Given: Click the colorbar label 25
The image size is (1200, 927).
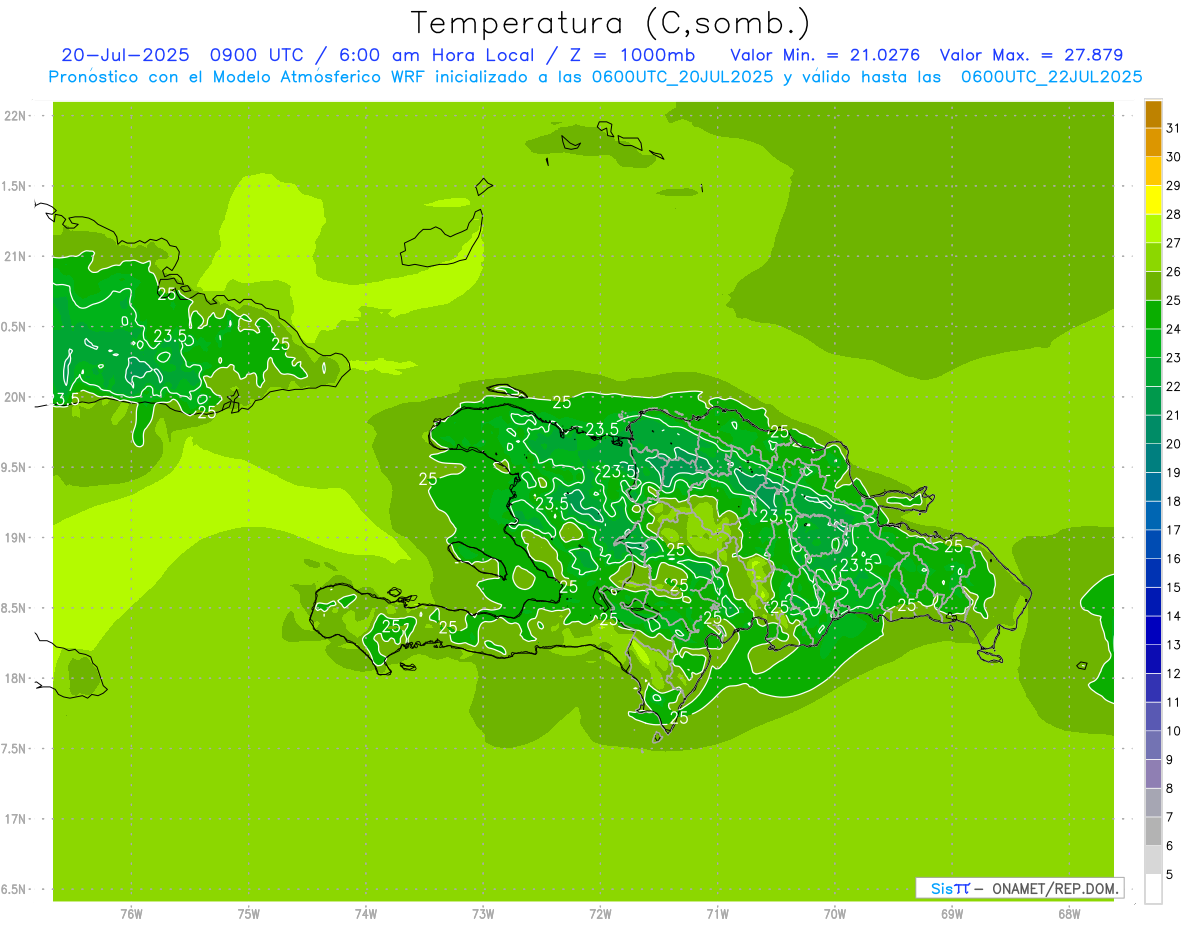Looking at the screenshot, I should point(1174,300).
